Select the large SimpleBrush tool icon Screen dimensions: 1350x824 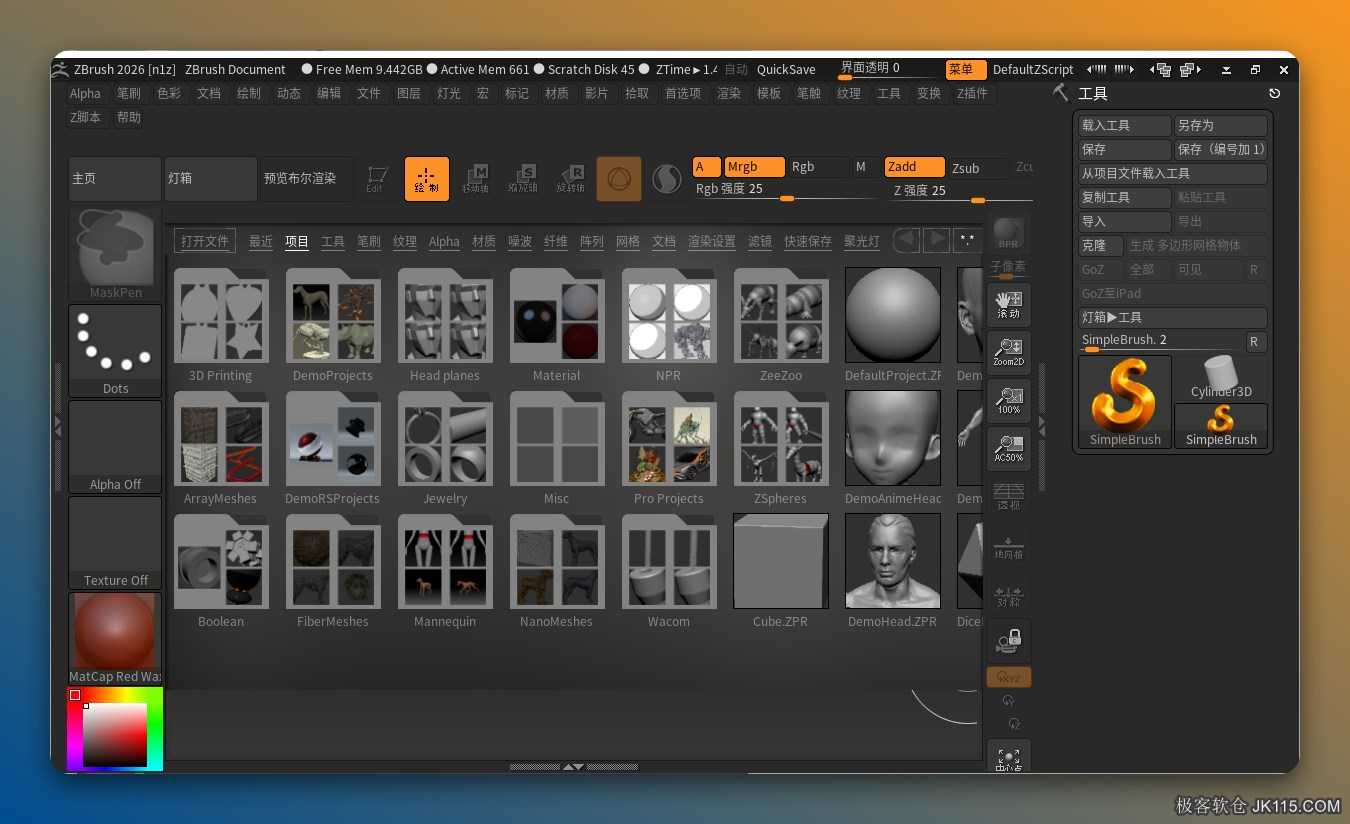[x=1125, y=402]
